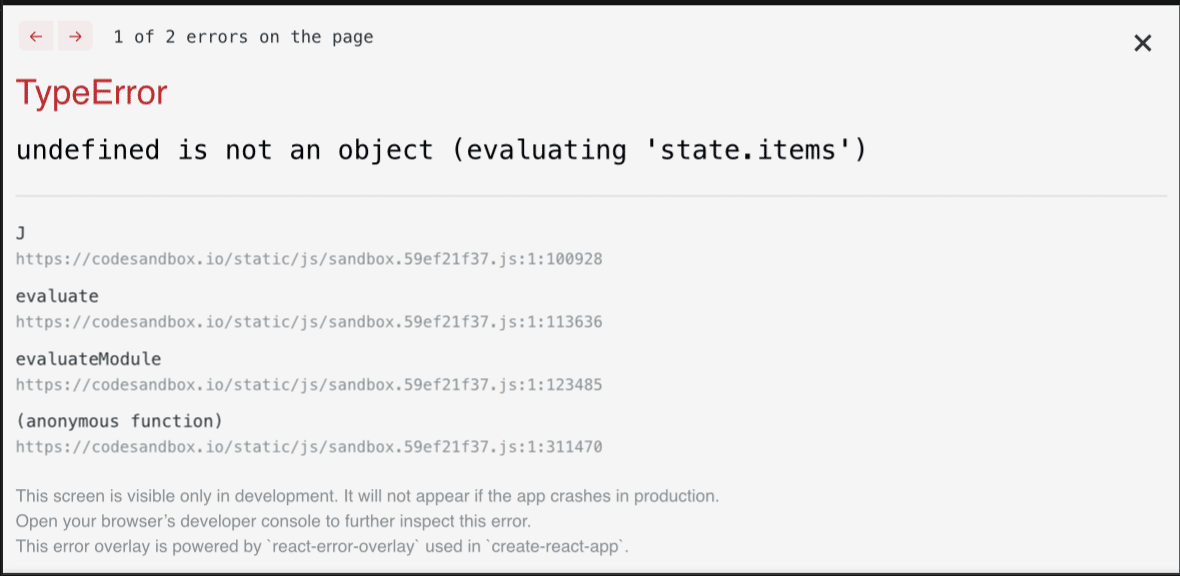
Task: Click the URL under anonymous function
Action: coord(308,446)
